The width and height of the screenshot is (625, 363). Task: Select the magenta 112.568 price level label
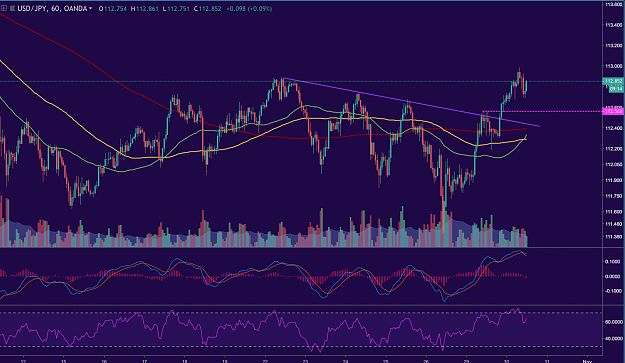(x=614, y=111)
